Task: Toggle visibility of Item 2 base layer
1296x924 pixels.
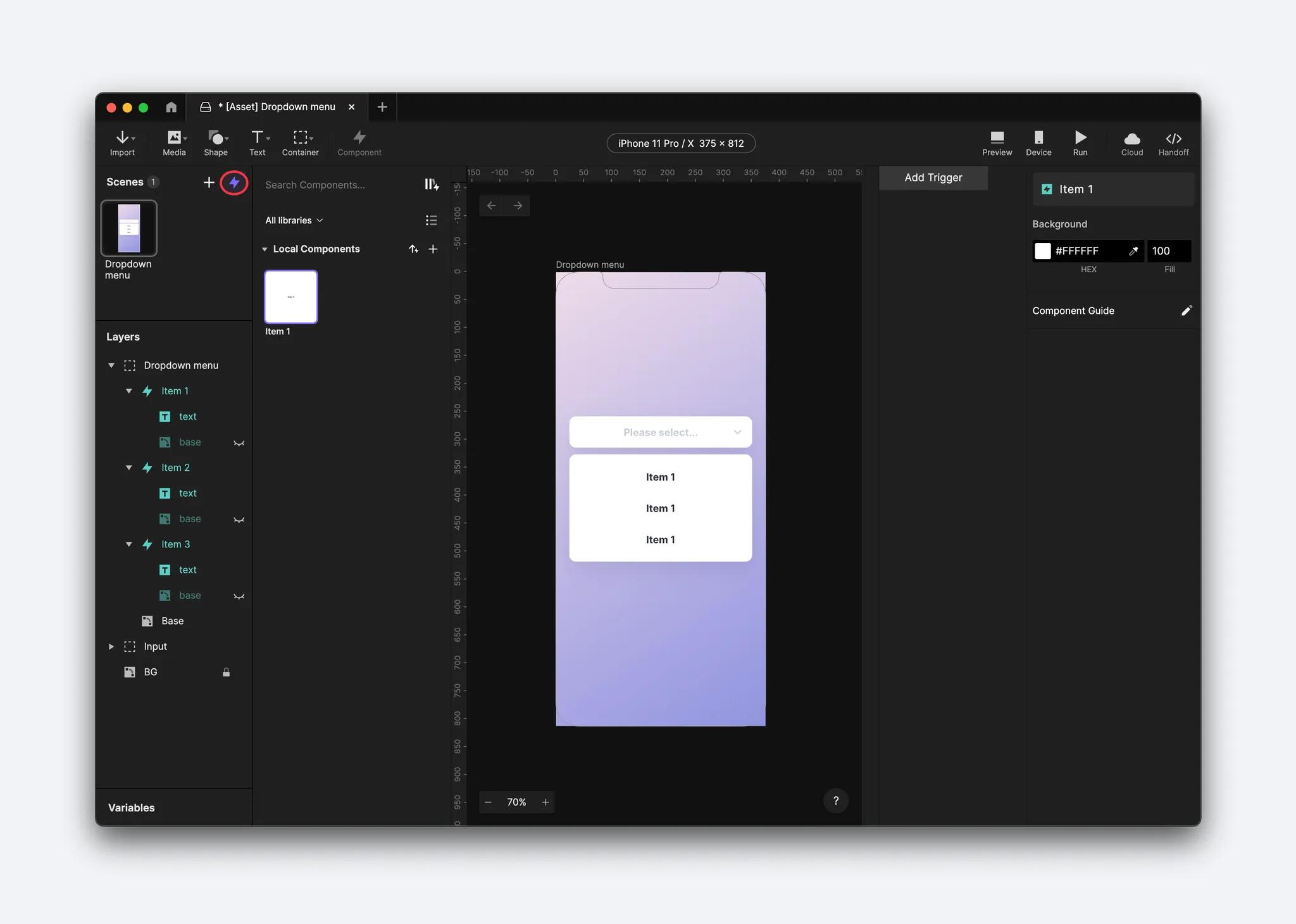Action: (238, 519)
